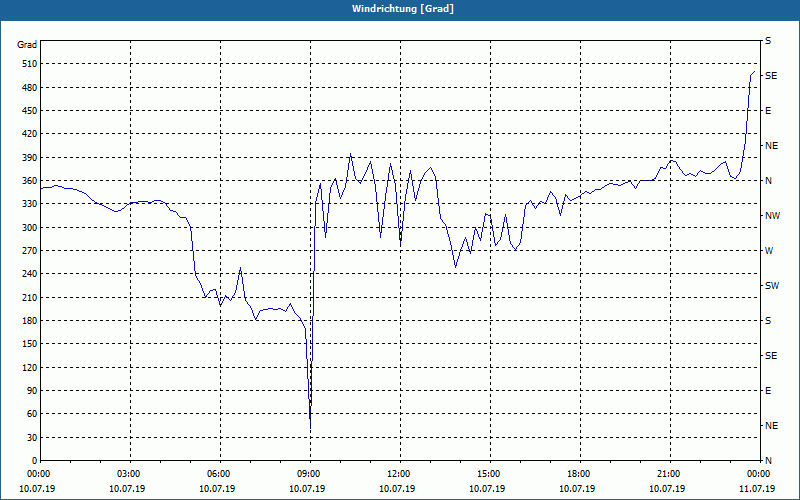Click the Grad unit label on the y-axis
Screen dimensions: 800x500
(x=27, y=45)
